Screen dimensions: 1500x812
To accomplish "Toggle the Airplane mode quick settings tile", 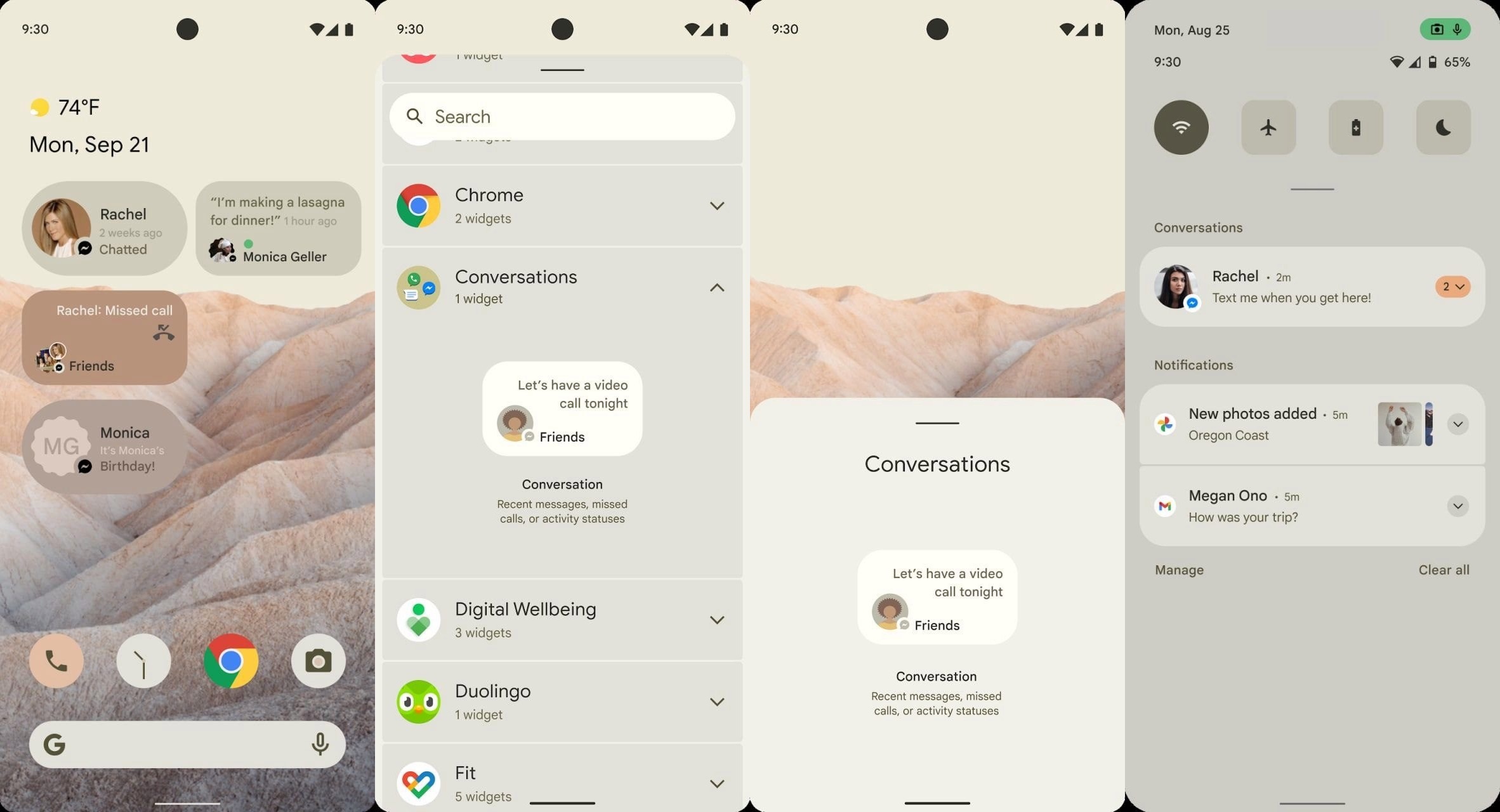I will (x=1268, y=127).
